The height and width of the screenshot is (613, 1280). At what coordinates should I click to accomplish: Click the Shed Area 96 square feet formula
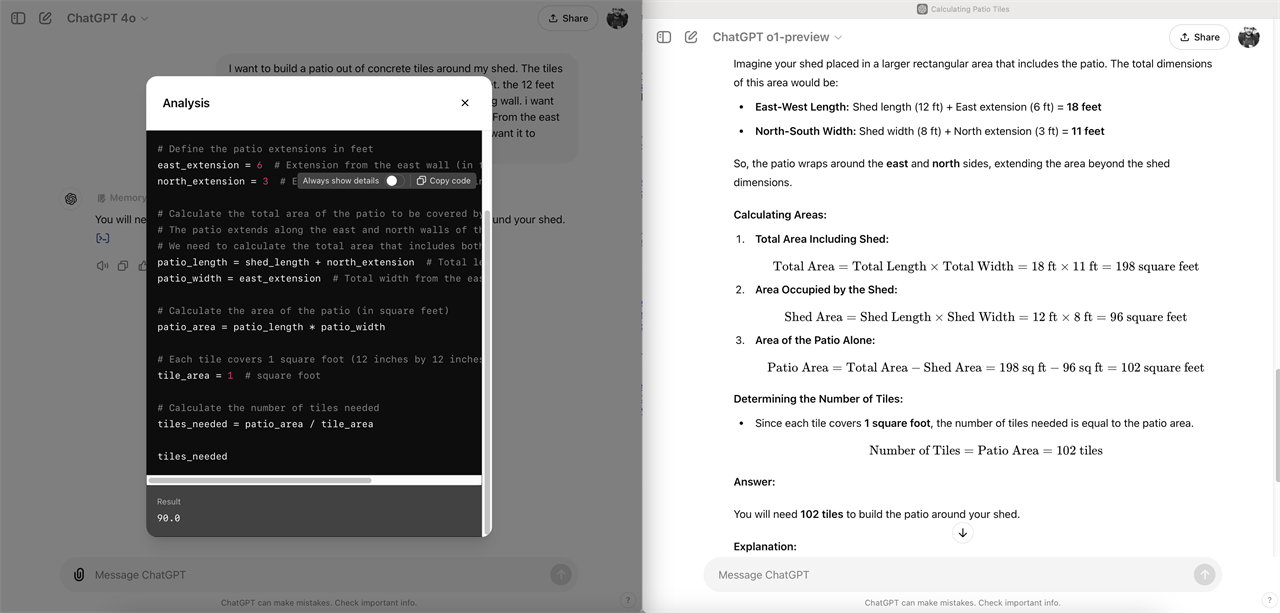point(986,317)
